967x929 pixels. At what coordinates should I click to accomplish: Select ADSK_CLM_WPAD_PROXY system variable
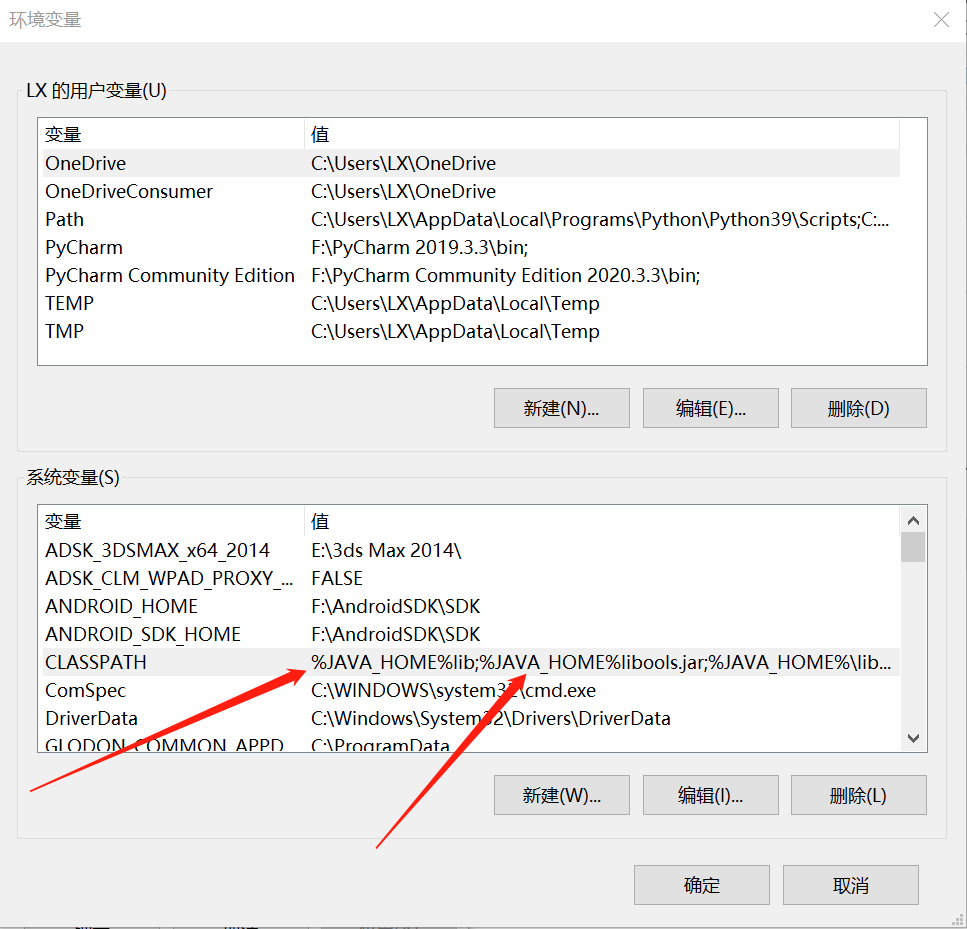pos(471,578)
